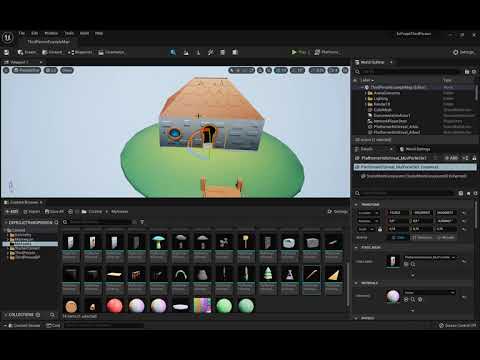The image size is (480, 360).
Task: Click the Unreal Engine logo icon
Action: point(7,37)
